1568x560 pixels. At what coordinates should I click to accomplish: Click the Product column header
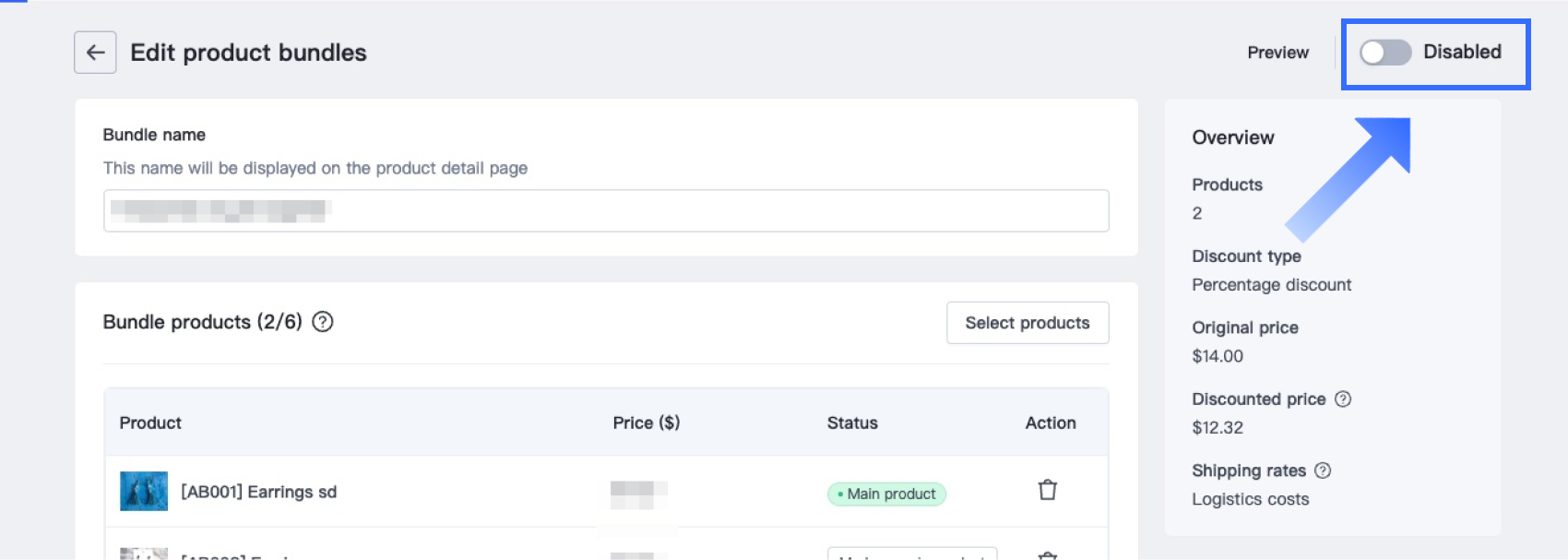[150, 423]
